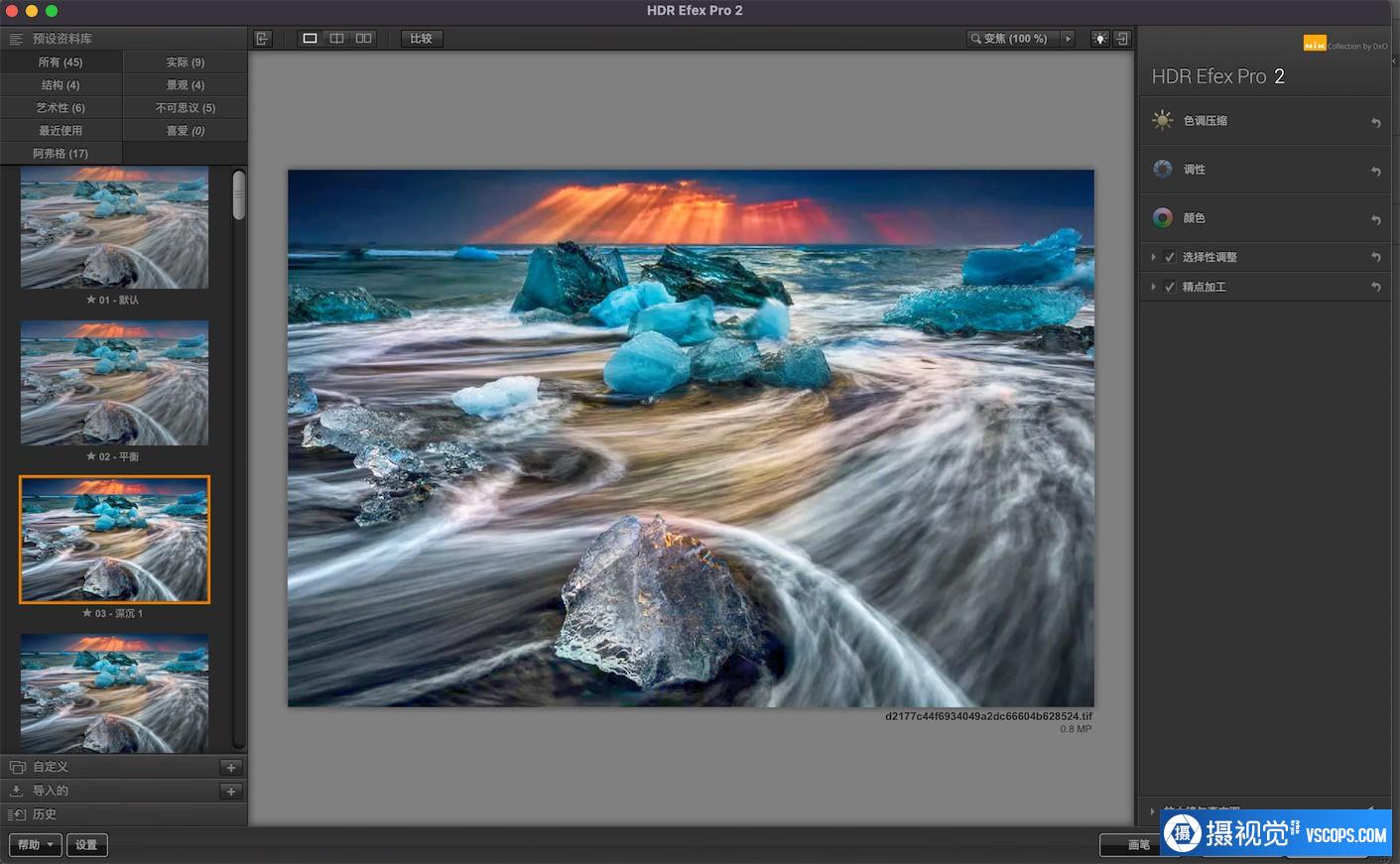This screenshot has width=1400, height=864.
Task: Select the single image view icon
Action: click(310, 39)
